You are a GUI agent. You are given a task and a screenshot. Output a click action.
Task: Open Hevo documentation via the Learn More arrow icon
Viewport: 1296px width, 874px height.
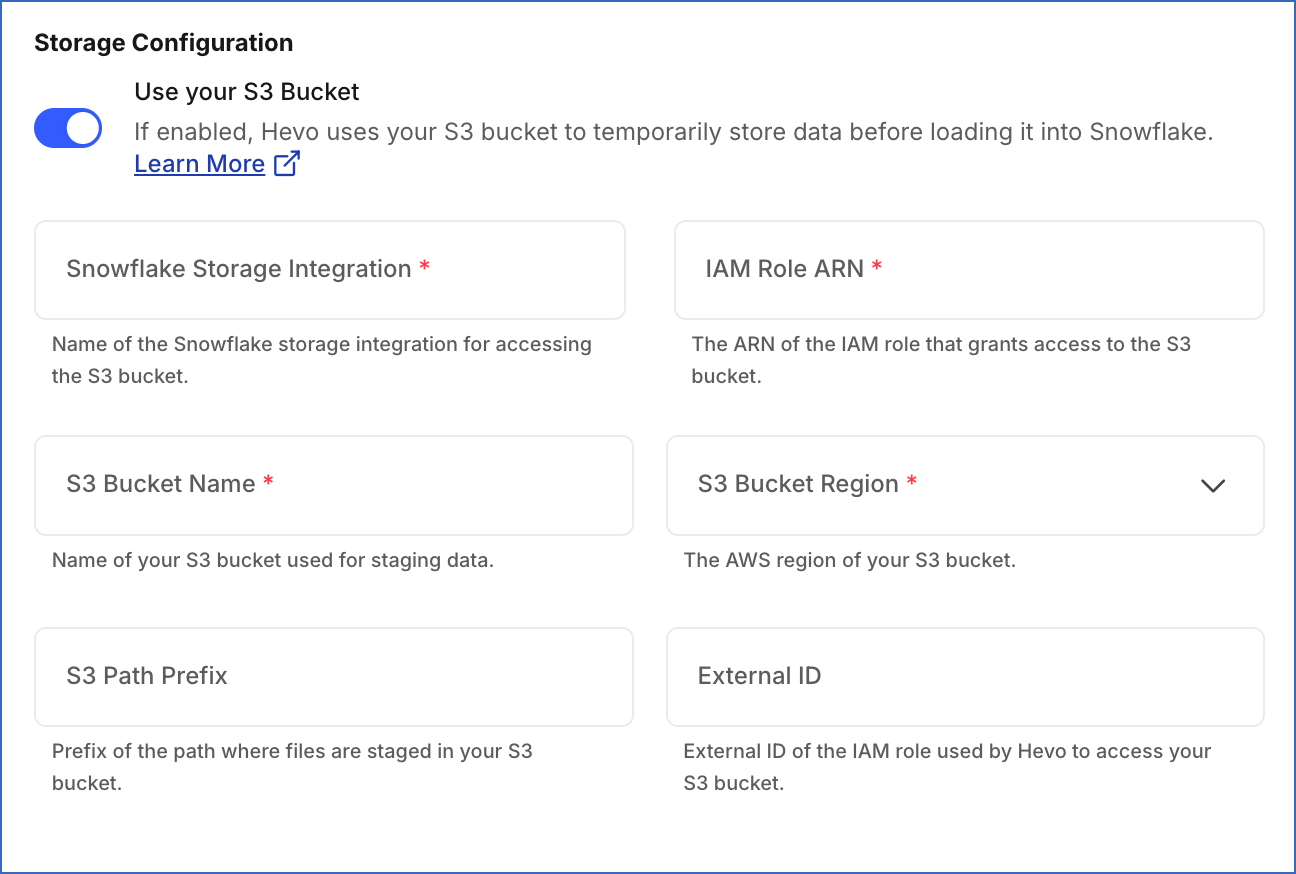(287, 163)
